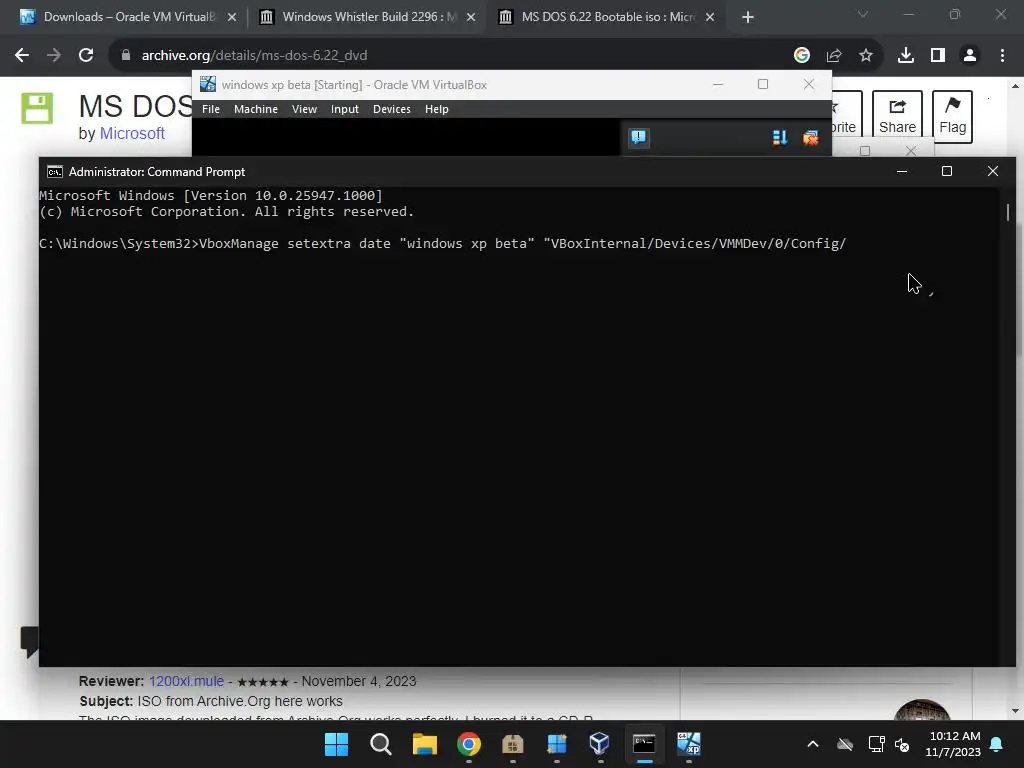The width and height of the screenshot is (1024, 768).
Task: Open Google icon in address bar
Action: [x=802, y=56]
